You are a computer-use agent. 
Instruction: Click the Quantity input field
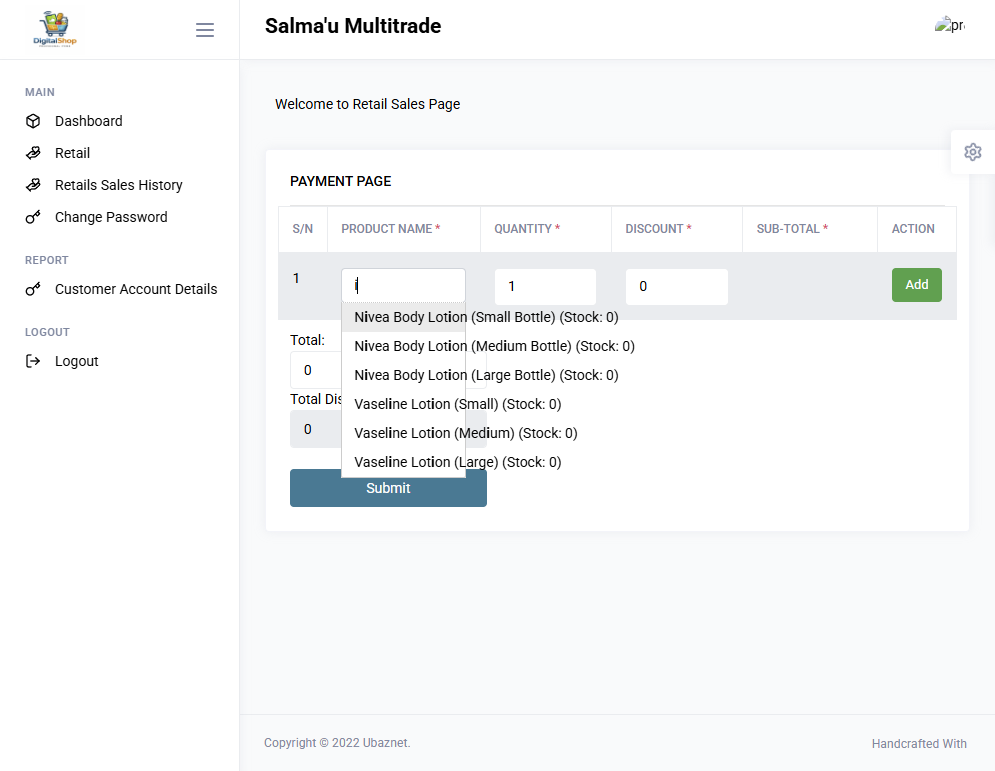tap(545, 287)
